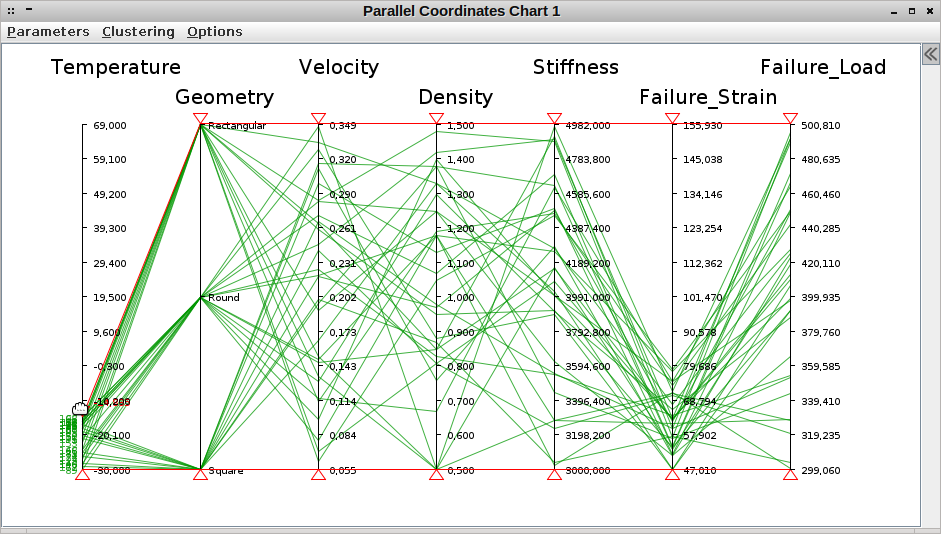Click the Failure_Load axis lower filter triangle

tap(790, 475)
